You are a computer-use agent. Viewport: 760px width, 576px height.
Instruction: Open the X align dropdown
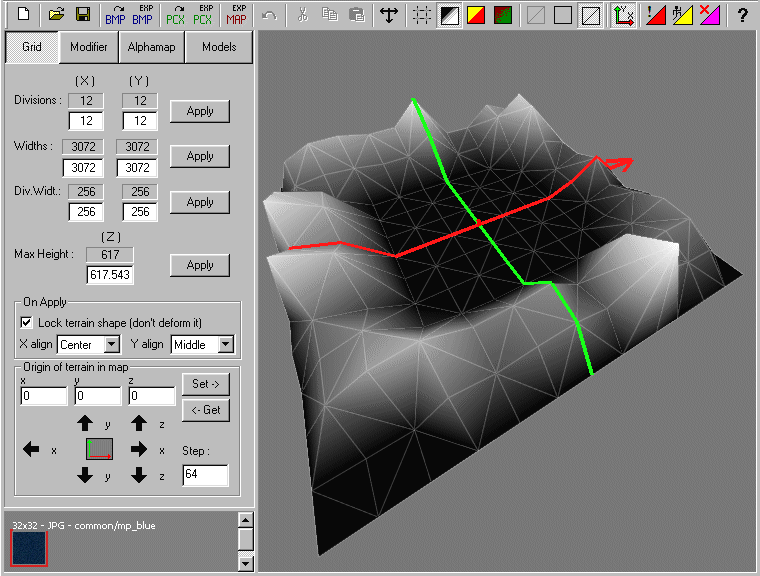coord(111,345)
